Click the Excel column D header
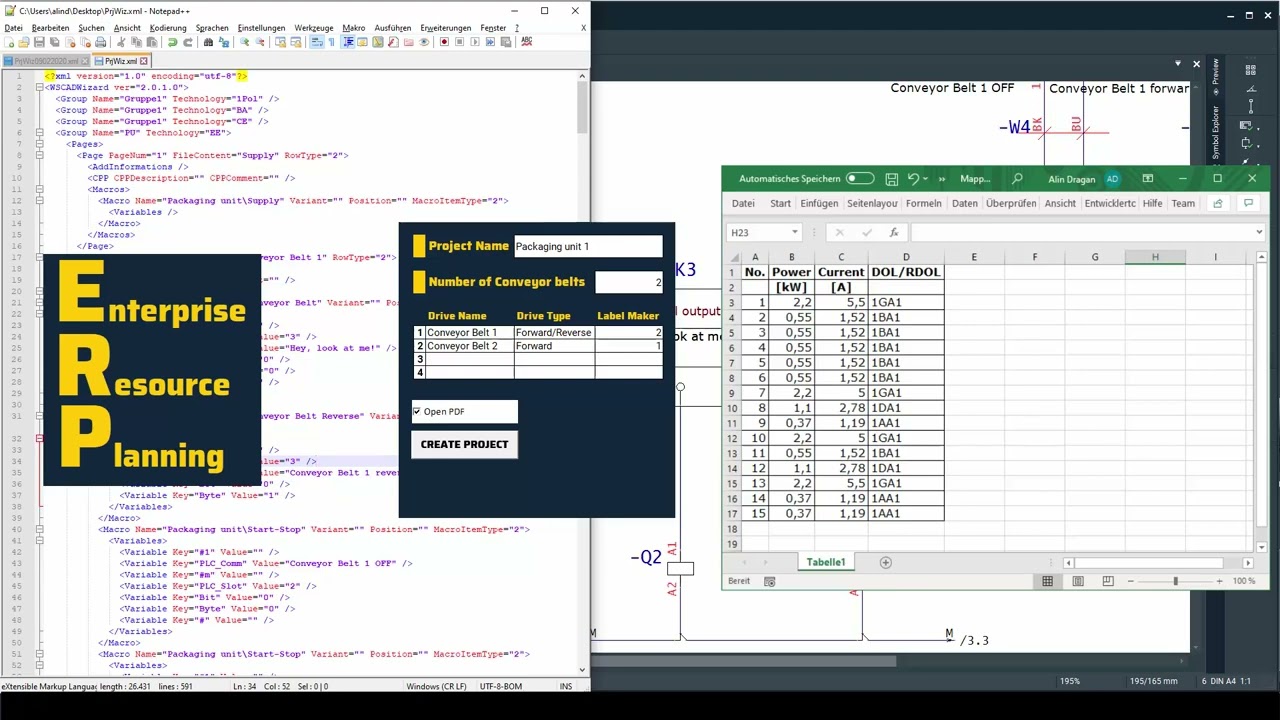Viewport: 1280px width, 720px height. [x=906, y=257]
